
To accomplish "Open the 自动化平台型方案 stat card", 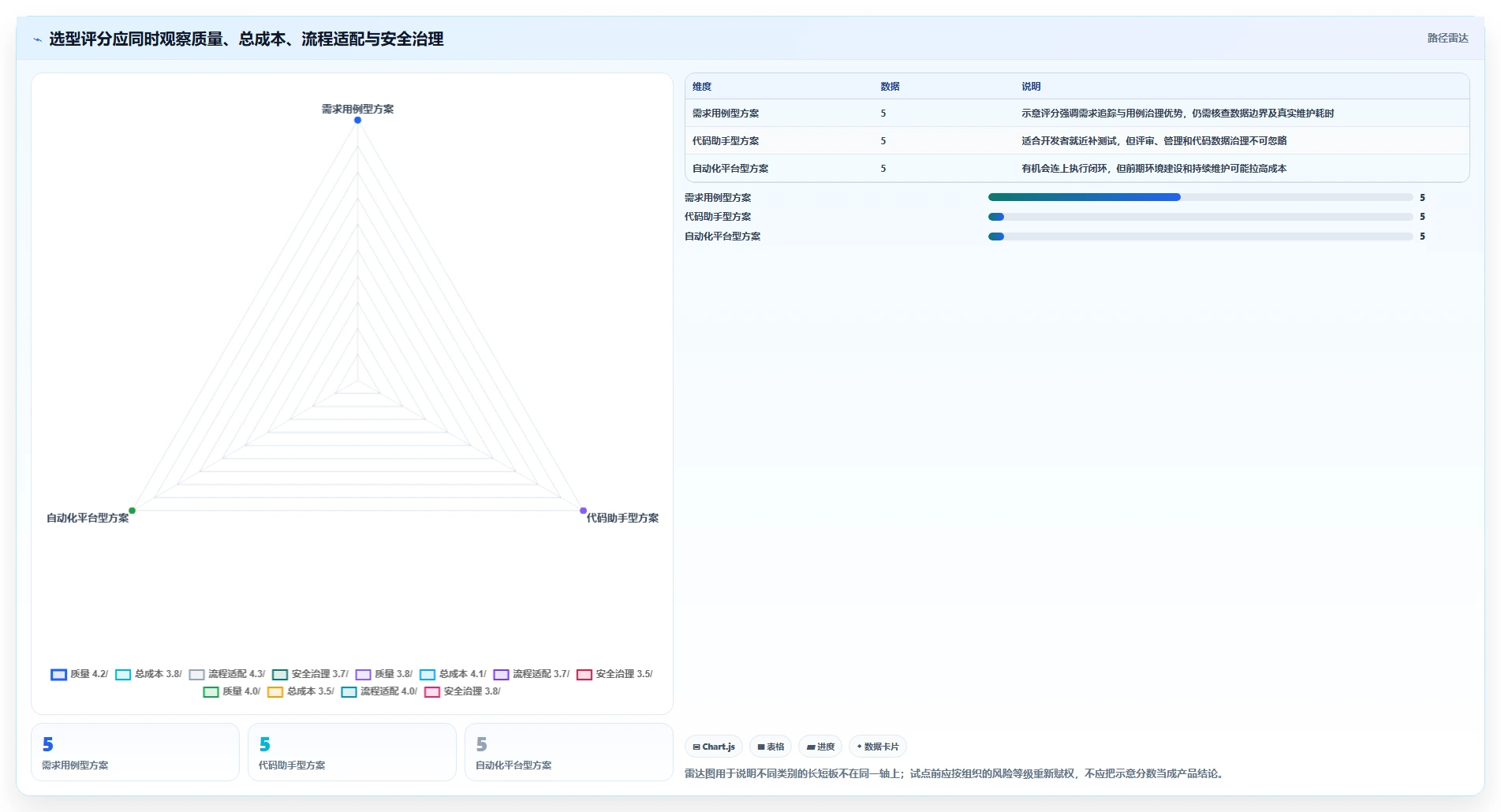I will pyautogui.click(x=569, y=752).
